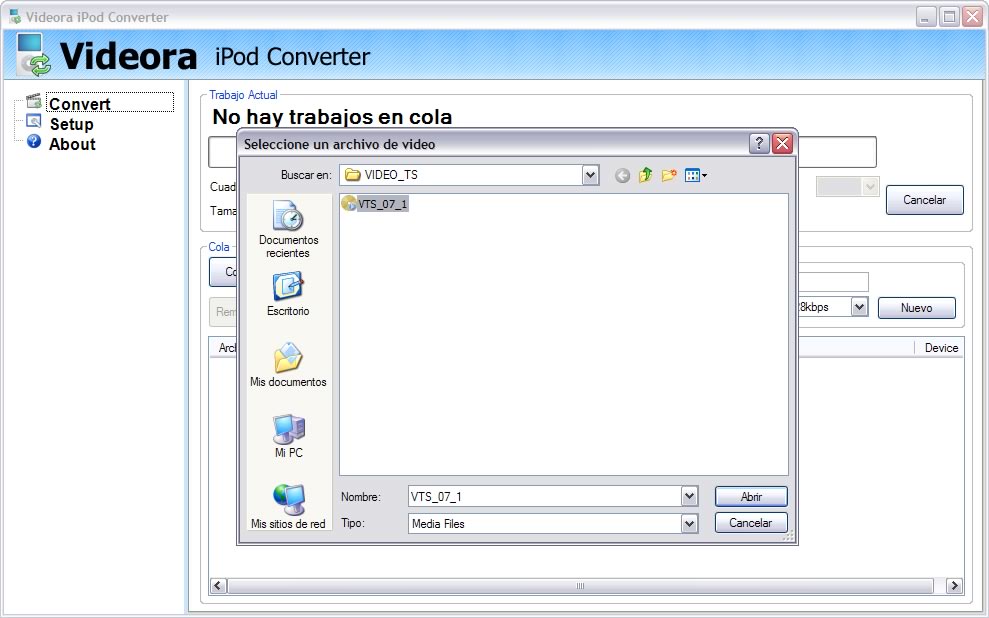Expand the Tipo Media Files dropdown
This screenshot has height=618, width=989.
point(689,523)
